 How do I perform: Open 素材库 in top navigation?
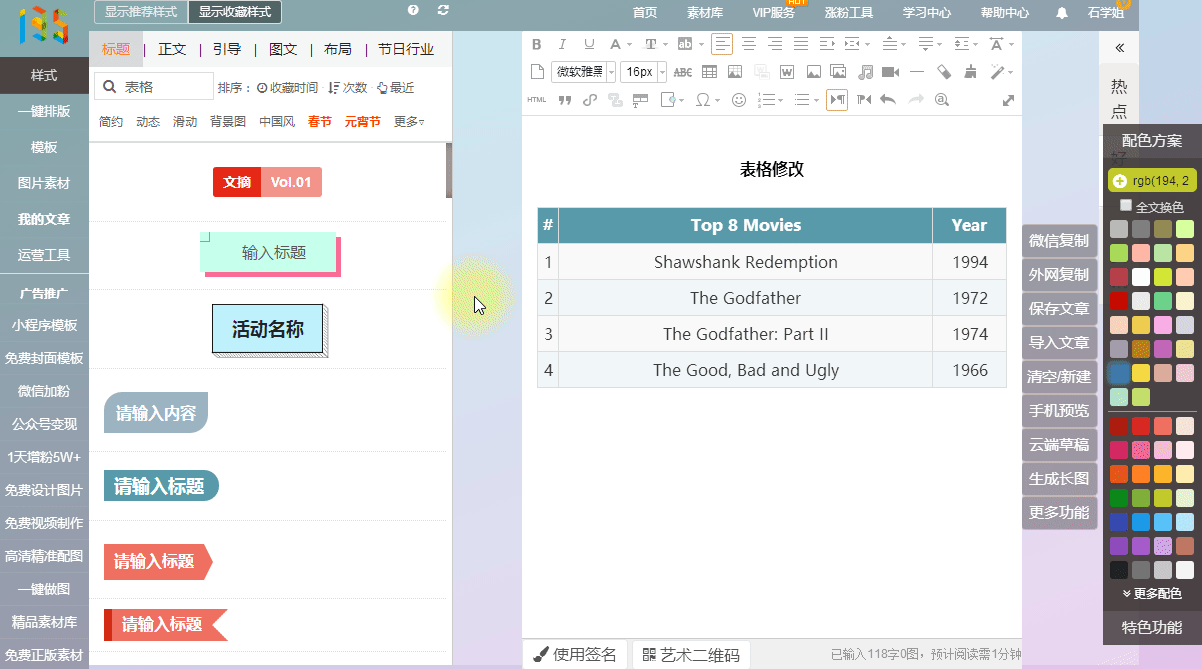click(x=705, y=13)
